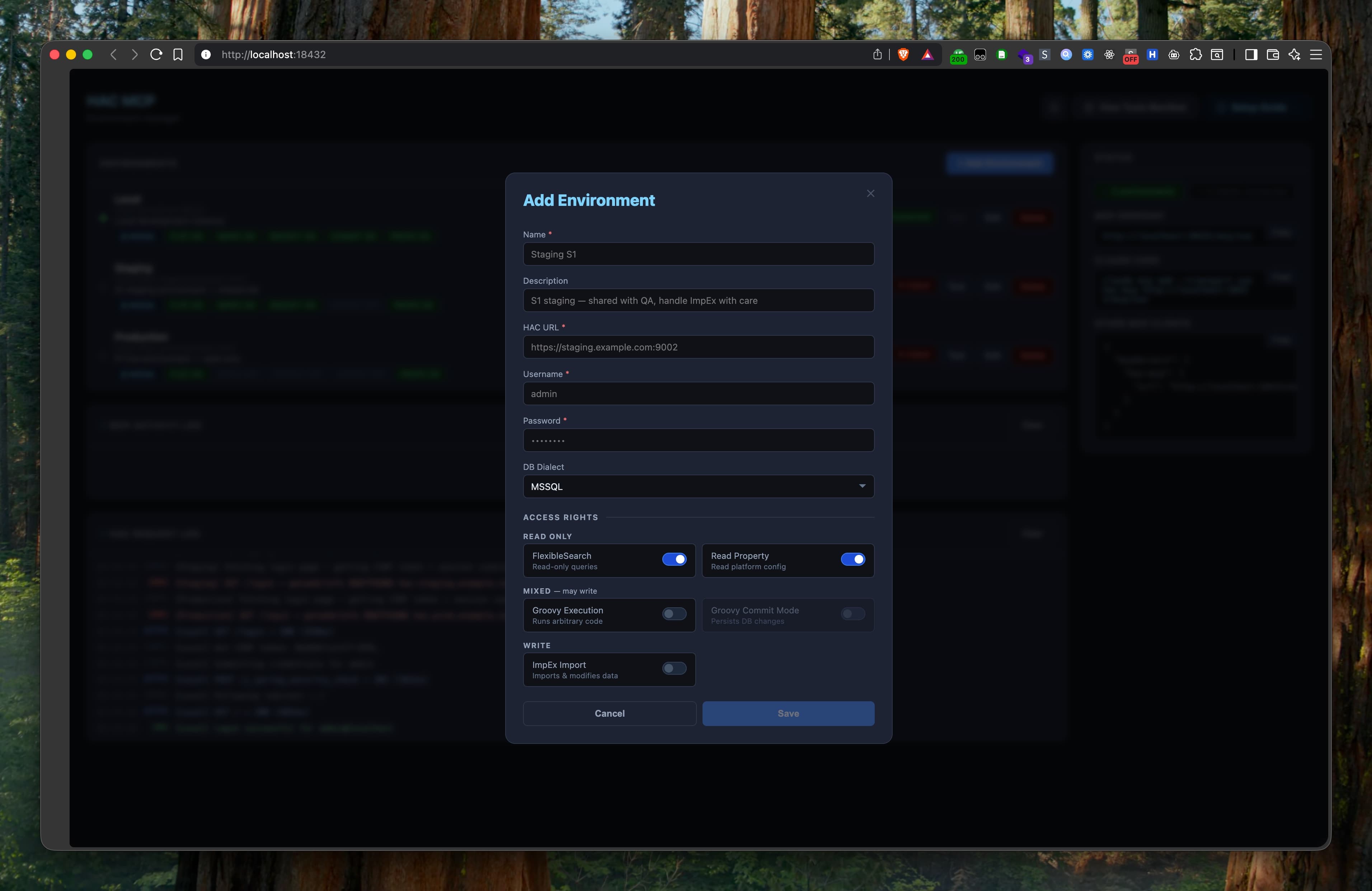Focus the Name field with Staging S1
This screenshot has height=891, width=1372.
tap(699, 254)
